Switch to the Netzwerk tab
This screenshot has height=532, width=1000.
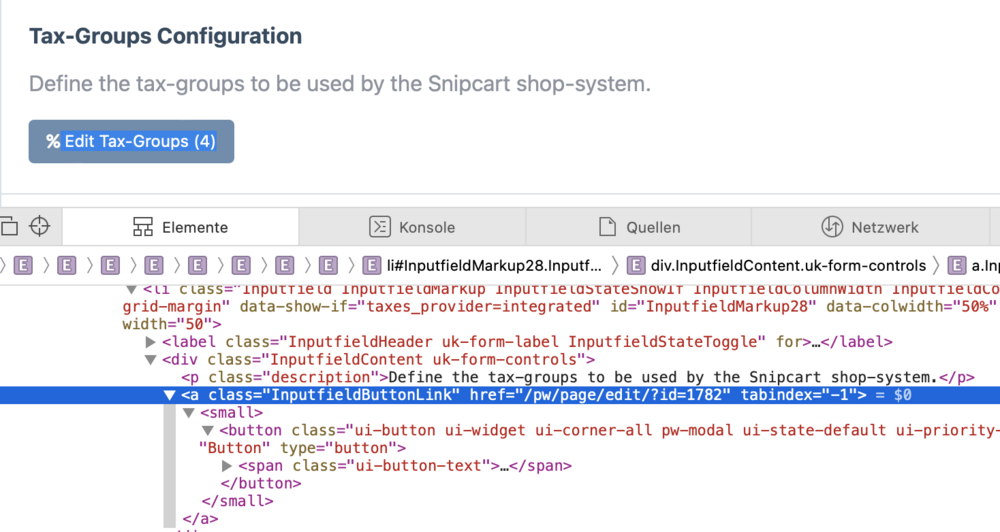click(x=870, y=228)
